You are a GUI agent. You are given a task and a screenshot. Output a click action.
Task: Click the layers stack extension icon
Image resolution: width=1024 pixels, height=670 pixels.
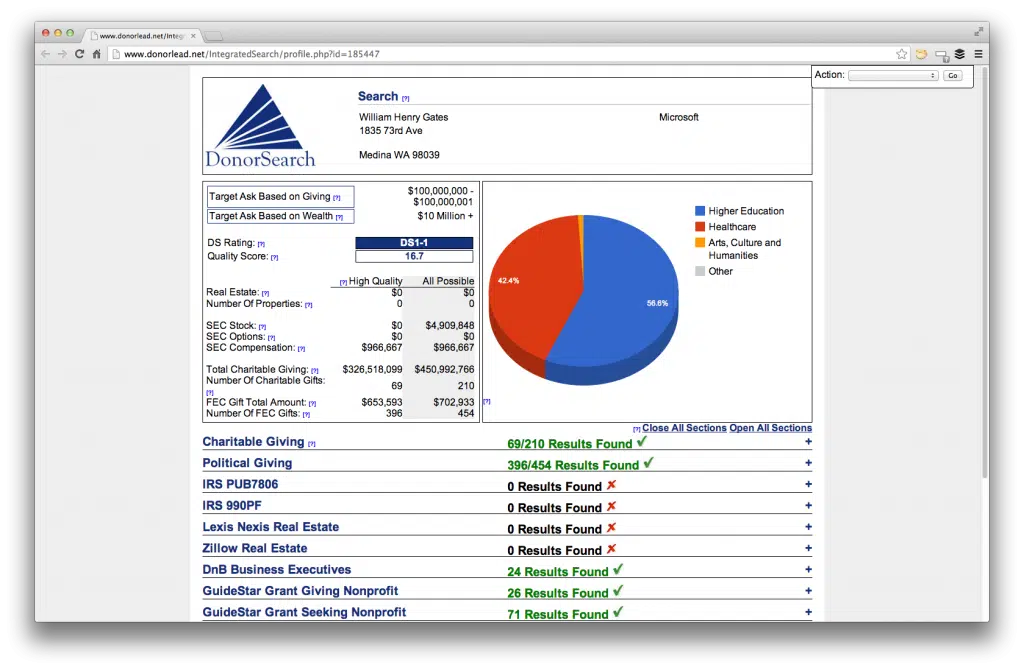[x=959, y=54]
